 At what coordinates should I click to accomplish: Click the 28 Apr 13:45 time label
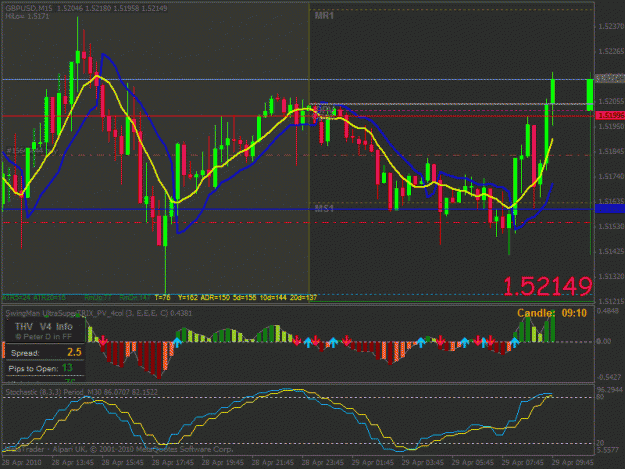pyautogui.click(x=73, y=463)
